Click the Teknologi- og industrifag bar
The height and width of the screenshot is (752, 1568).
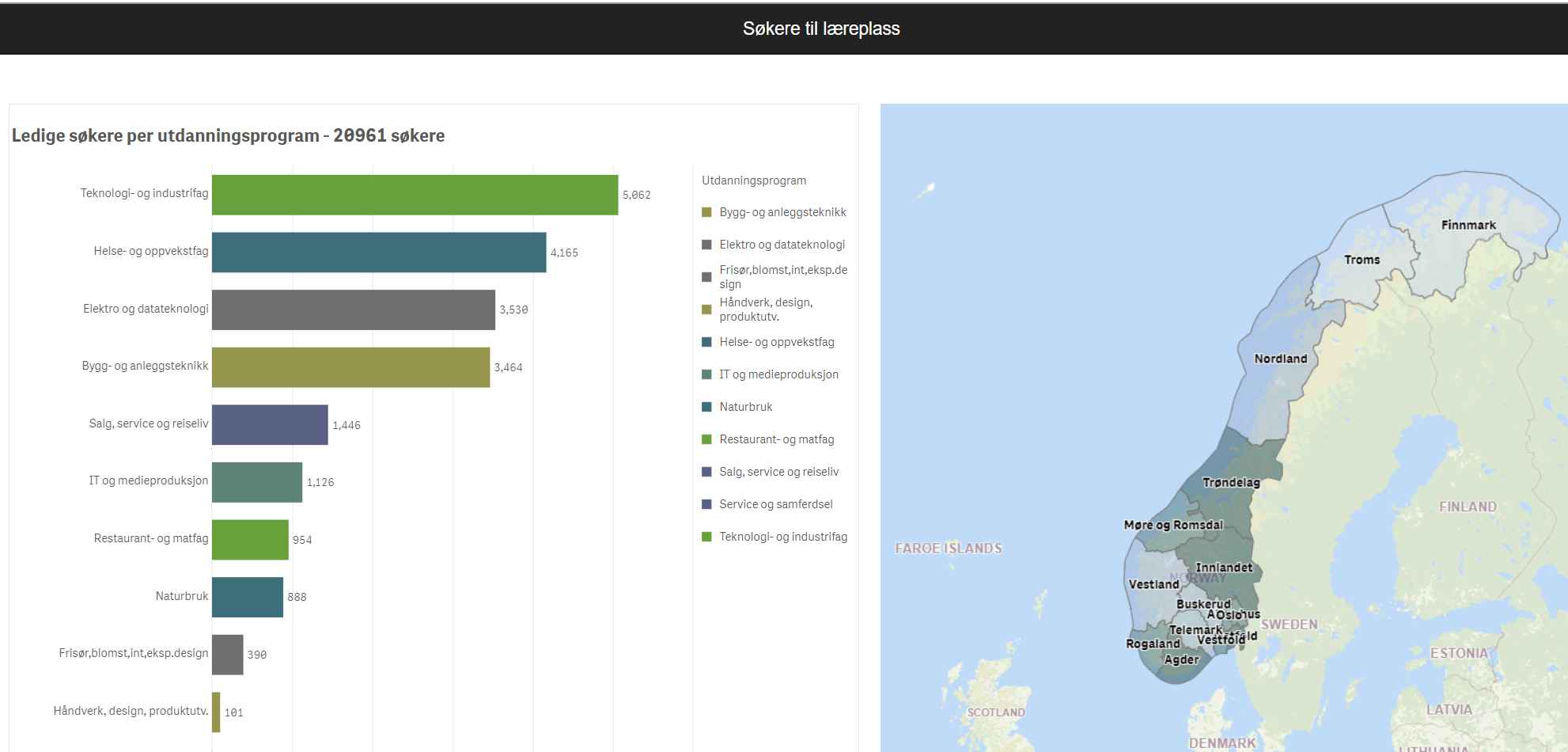tap(415, 195)
